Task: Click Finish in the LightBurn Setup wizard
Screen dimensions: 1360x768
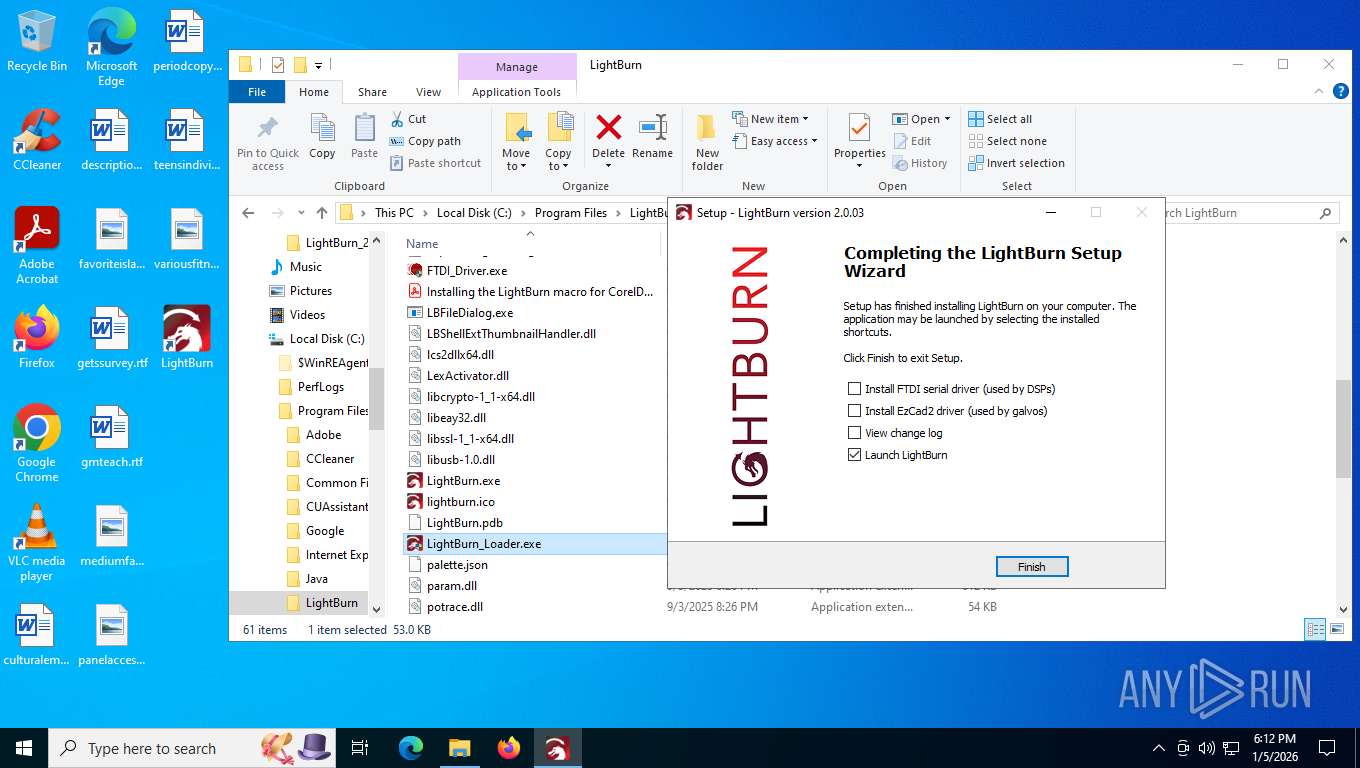Action: (x=1032, y=567)
